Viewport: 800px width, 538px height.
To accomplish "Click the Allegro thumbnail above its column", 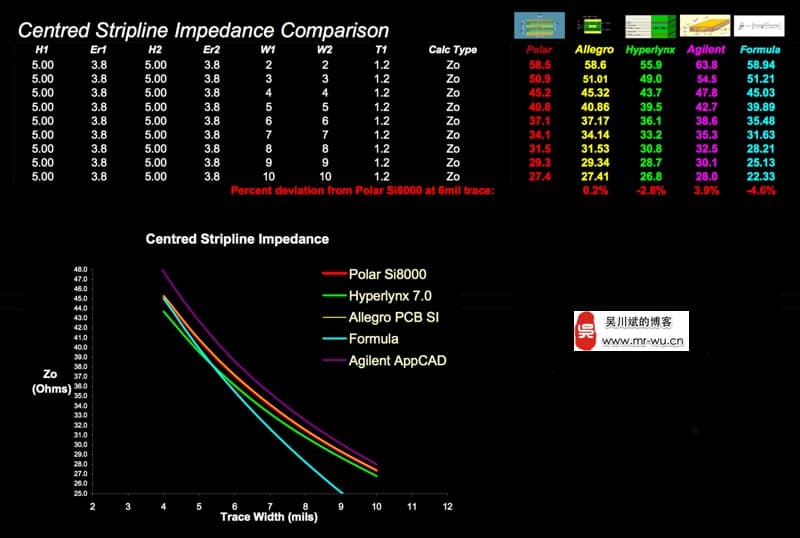I will (x=592, y=26).
